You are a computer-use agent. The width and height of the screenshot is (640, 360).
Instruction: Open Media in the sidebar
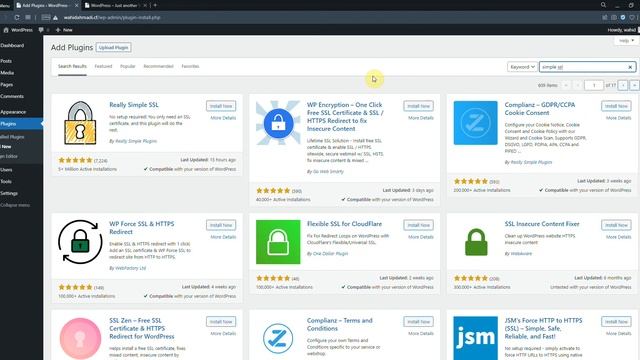pos(7,73)
